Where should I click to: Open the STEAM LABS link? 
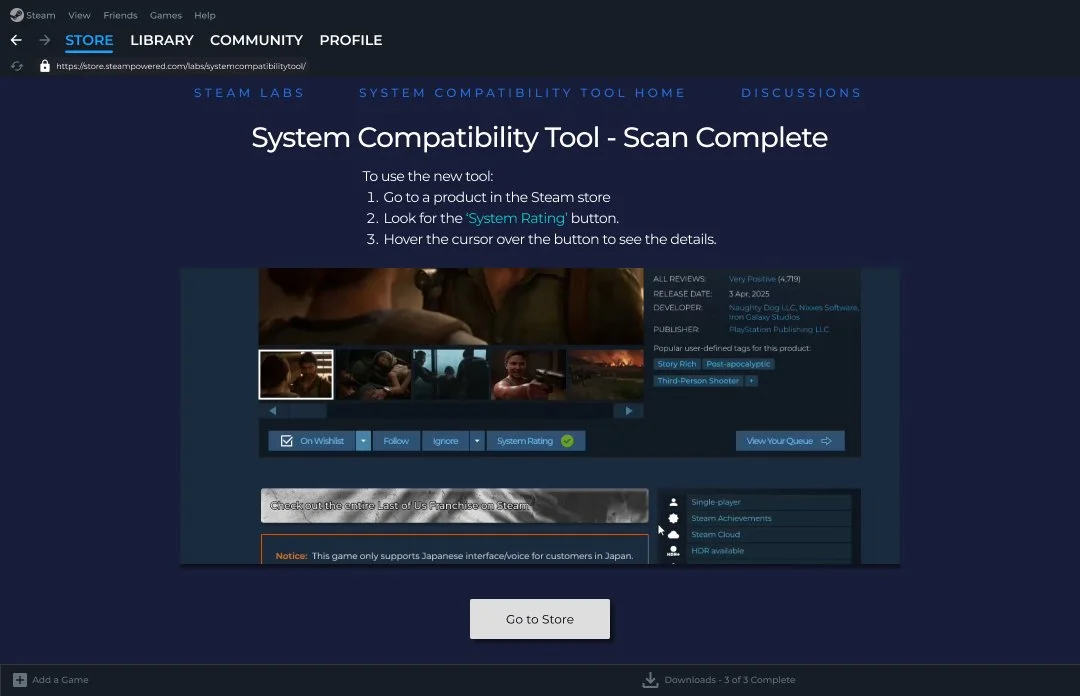click(249, 93)
